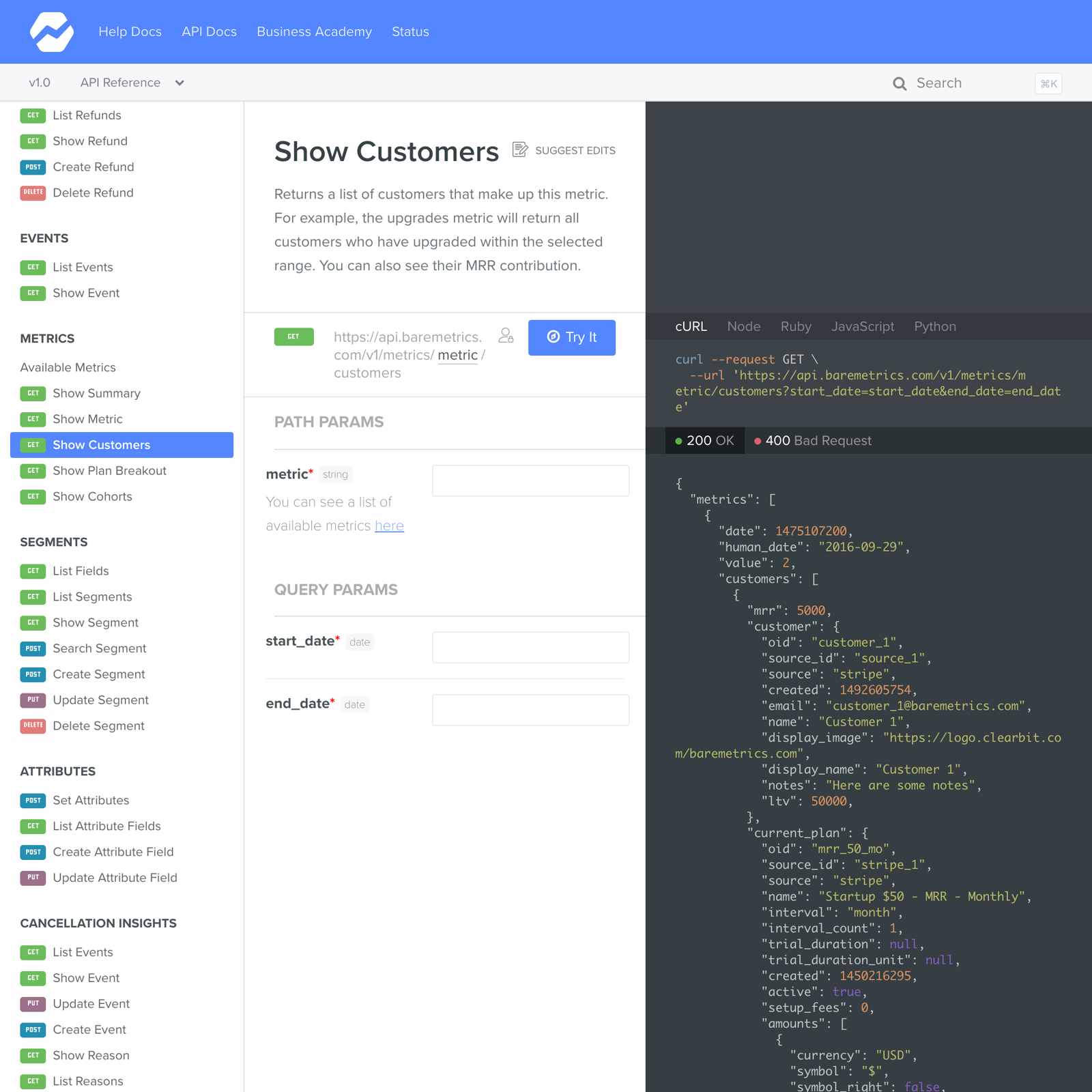Open Delete Refund in sidebar
The height and width of the screenshot is (1092, 1092).
(x=93, y=192)
